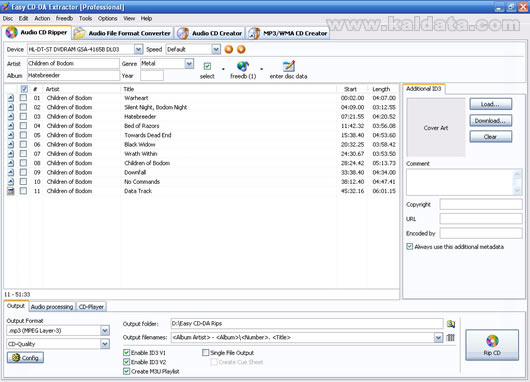Open the Tools menu
Screen dimensions: 530x382
click(x=86, y=18)
